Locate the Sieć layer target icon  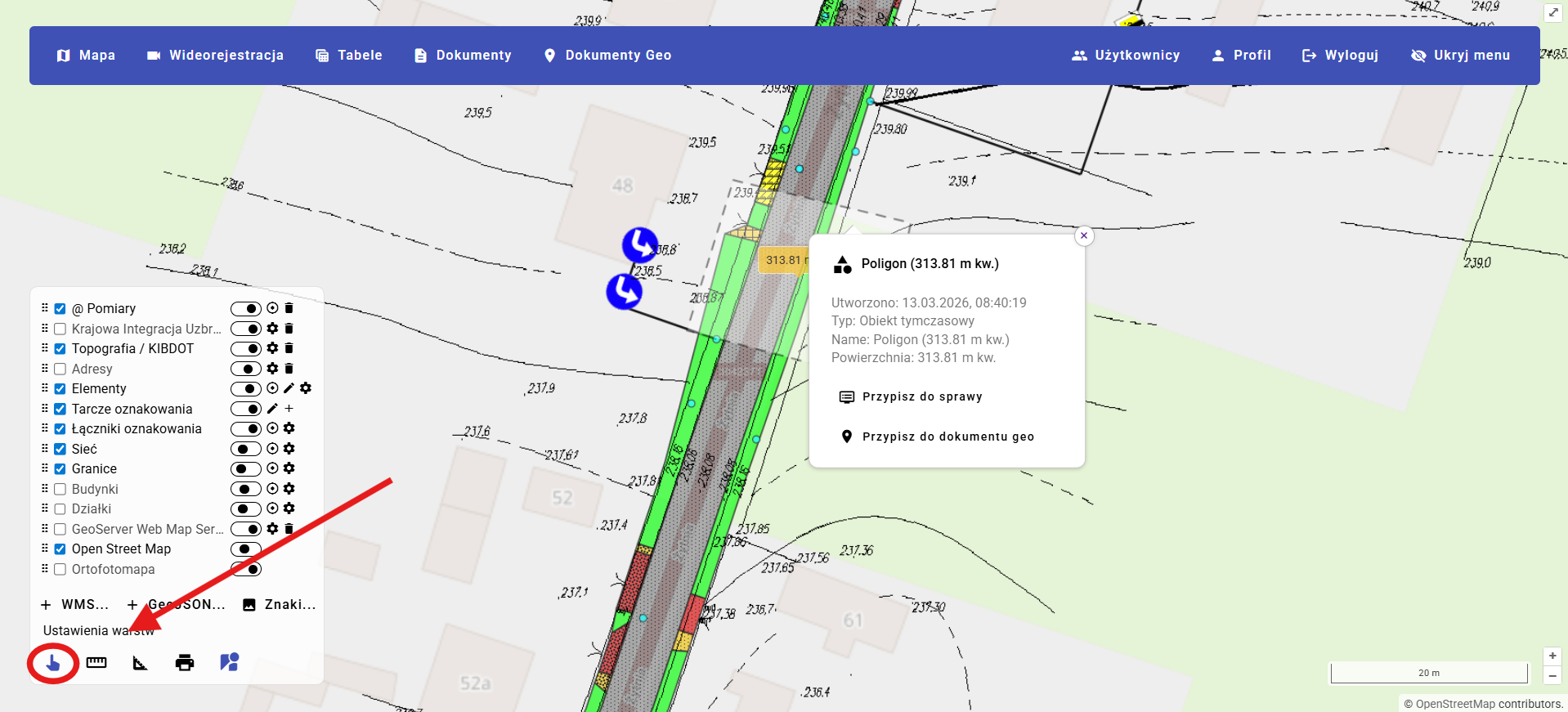(x=272, y=449)
